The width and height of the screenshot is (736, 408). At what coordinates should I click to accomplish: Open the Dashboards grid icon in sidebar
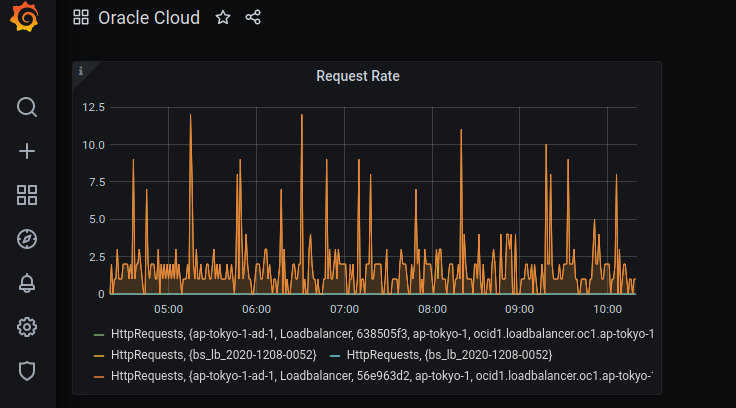[x=27, y=195]
